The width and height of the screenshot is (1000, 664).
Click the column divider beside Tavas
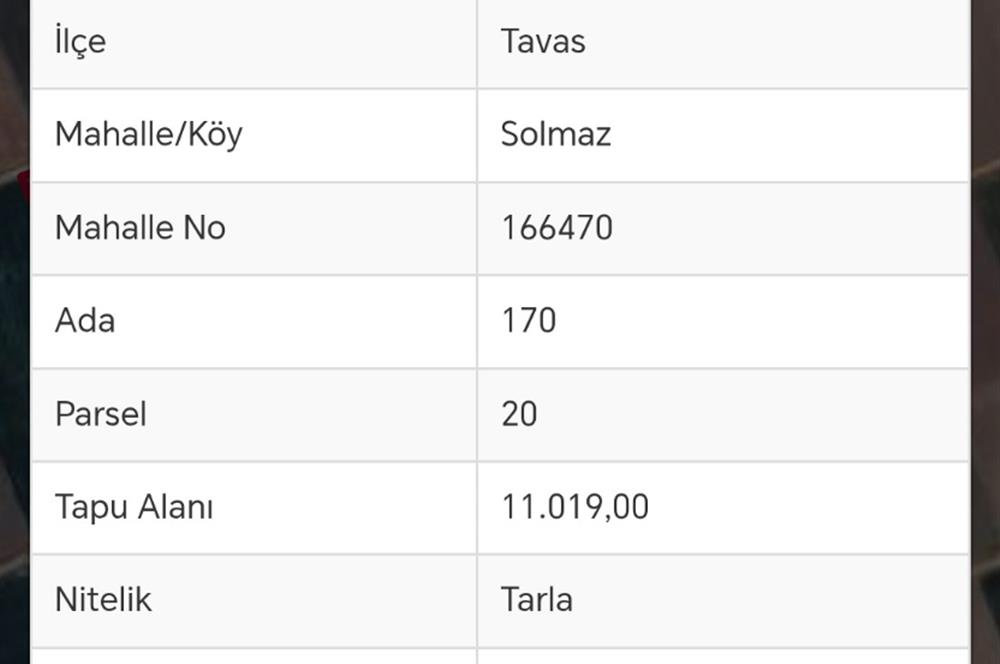(x=477, y=42)
